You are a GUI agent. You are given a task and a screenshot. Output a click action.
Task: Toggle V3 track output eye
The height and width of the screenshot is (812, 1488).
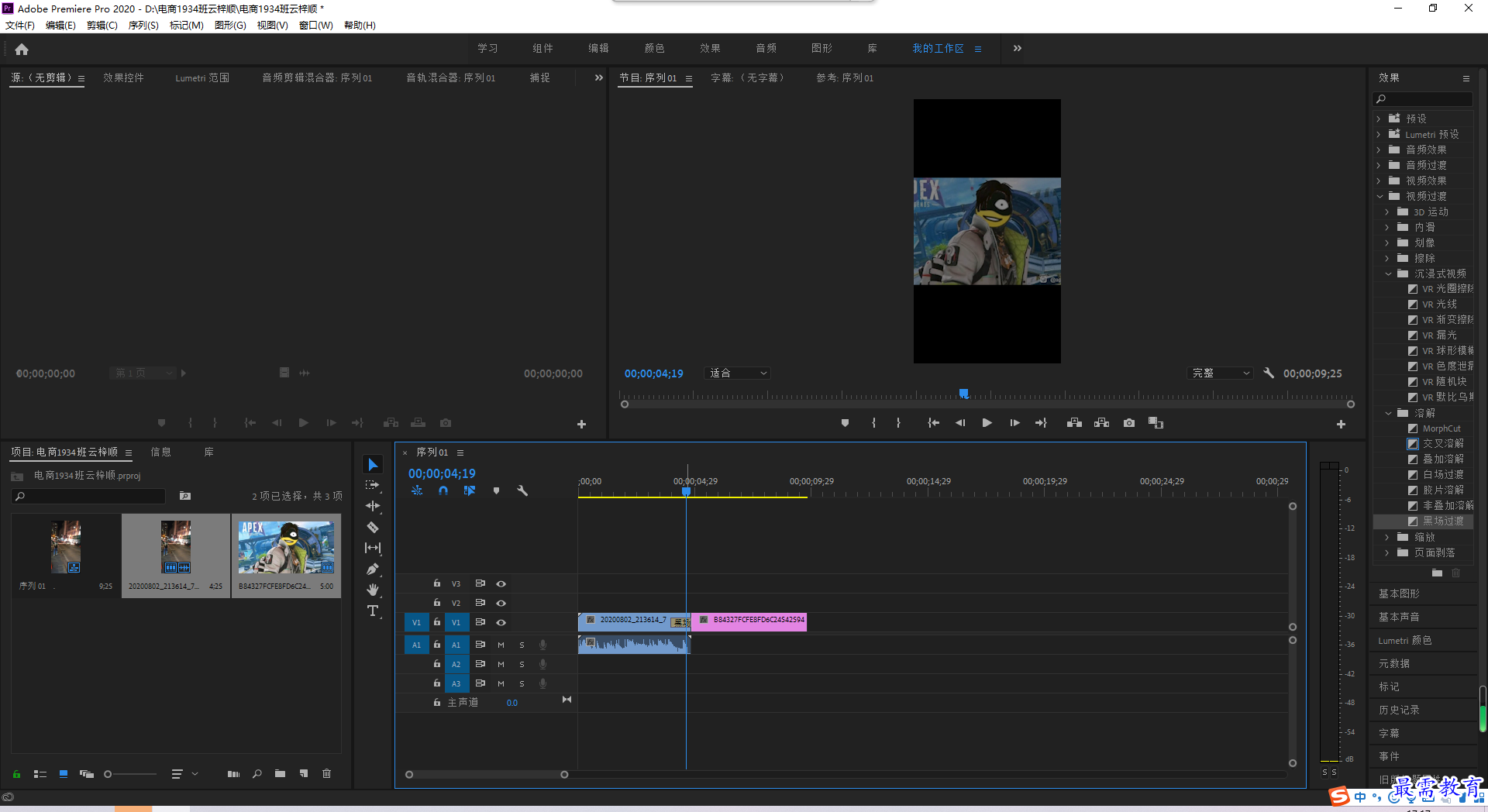pyautogui.click(x=501, y=583)
